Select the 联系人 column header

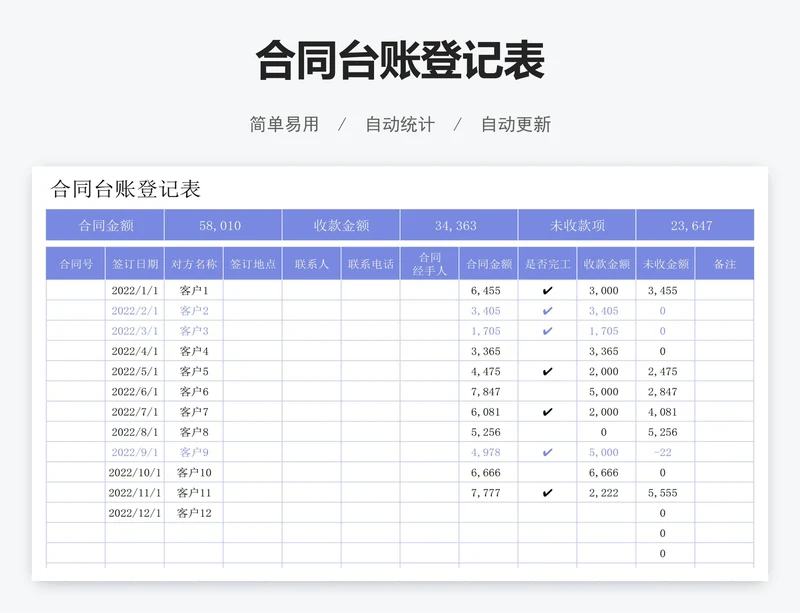point(312,264)
